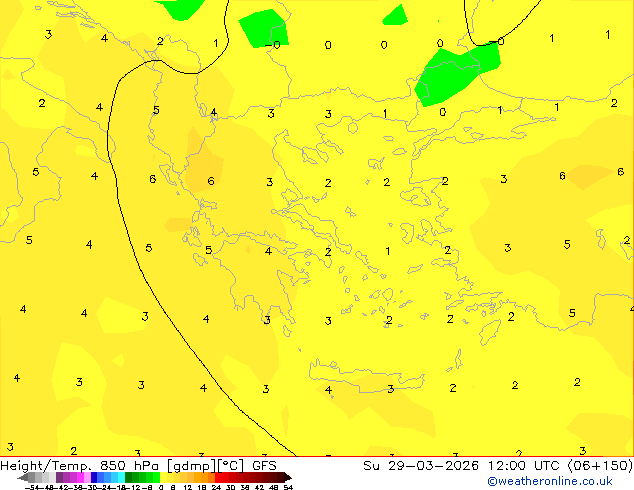
Task: Pick the dark blue legend swatch near -30
Action: [94, 478]
